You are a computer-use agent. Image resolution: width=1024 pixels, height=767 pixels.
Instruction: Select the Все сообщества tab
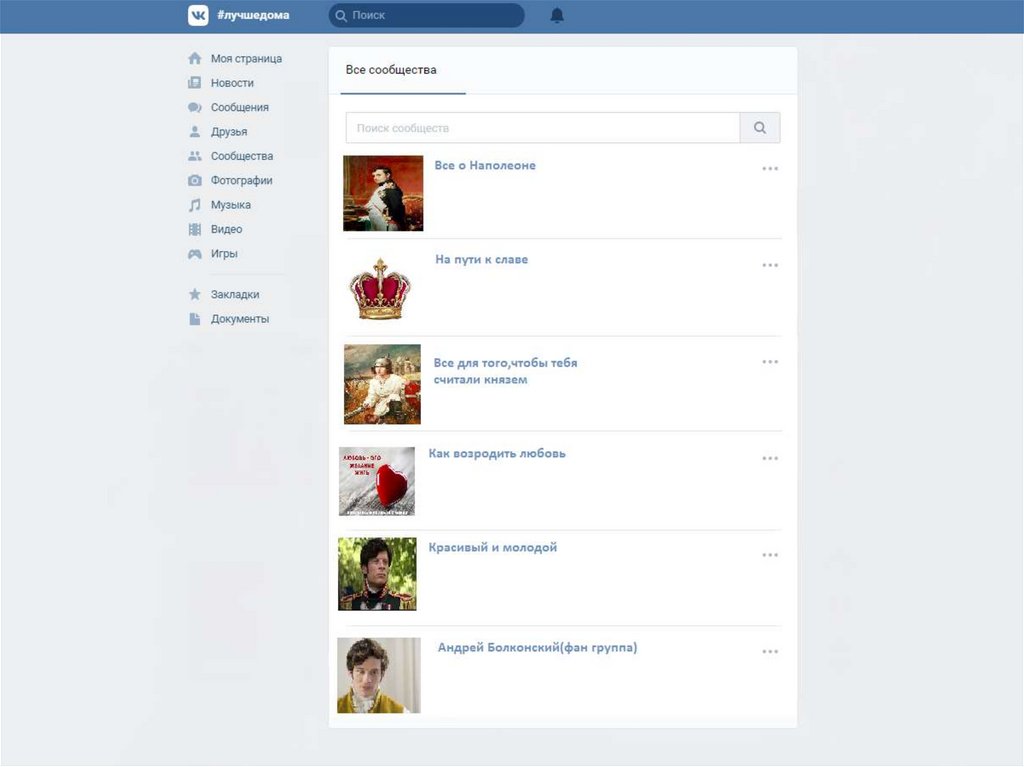(x=391, y=70)
